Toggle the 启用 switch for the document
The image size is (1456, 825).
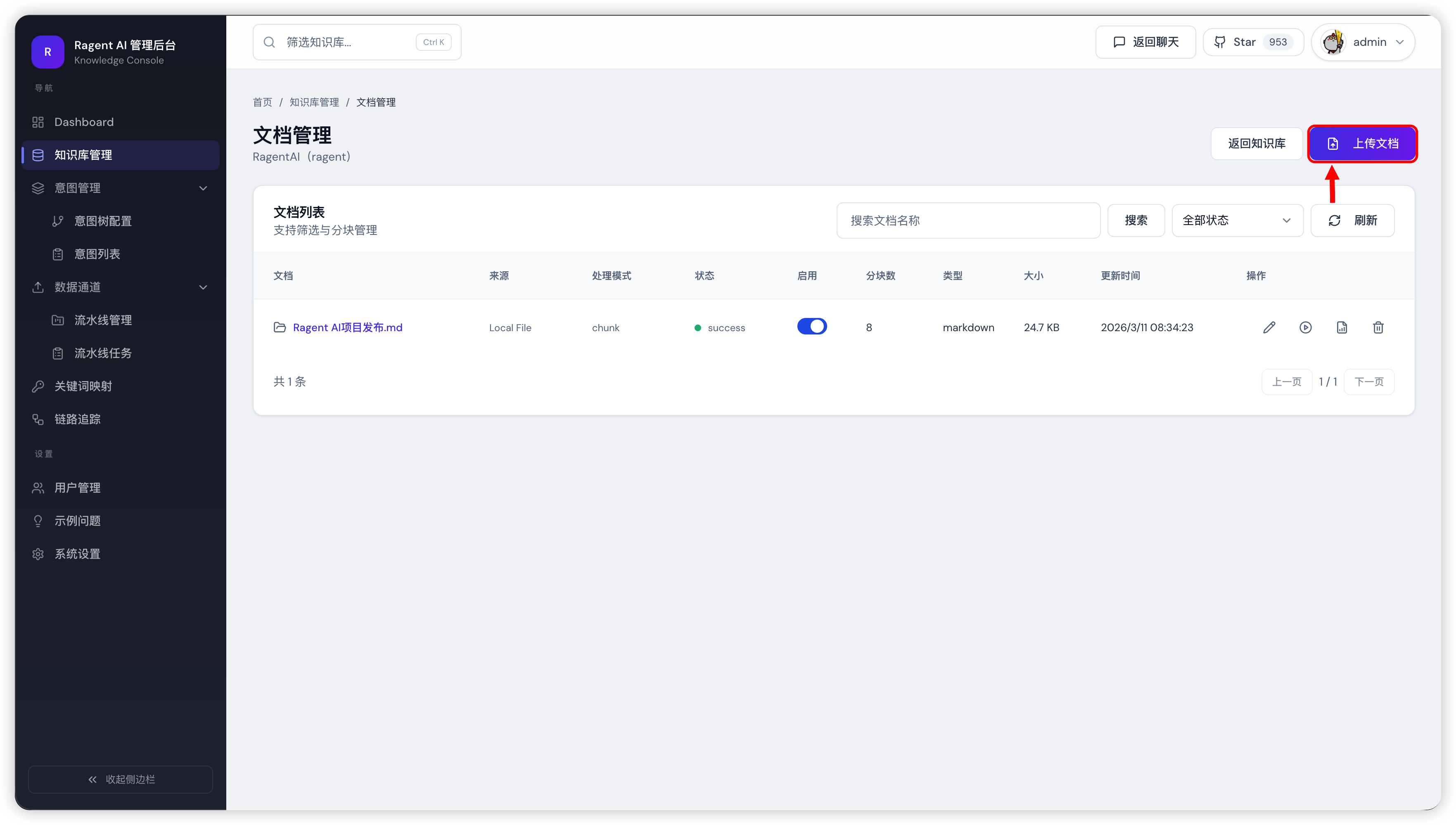pos(811,326)
